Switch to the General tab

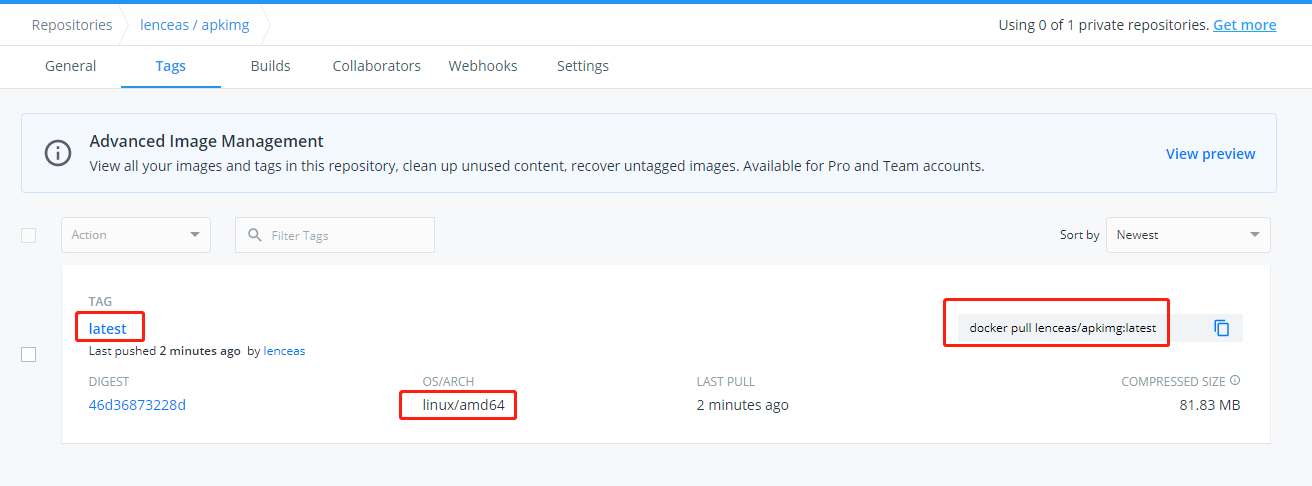click(70, 66)
